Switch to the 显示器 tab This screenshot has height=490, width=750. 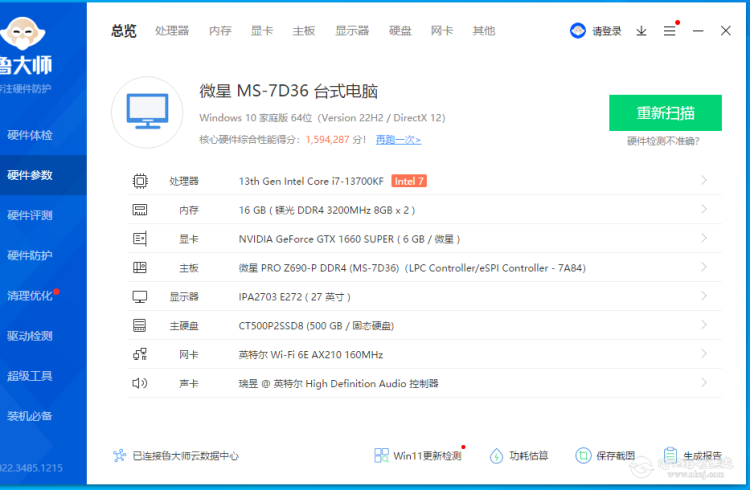coord(352,31)
